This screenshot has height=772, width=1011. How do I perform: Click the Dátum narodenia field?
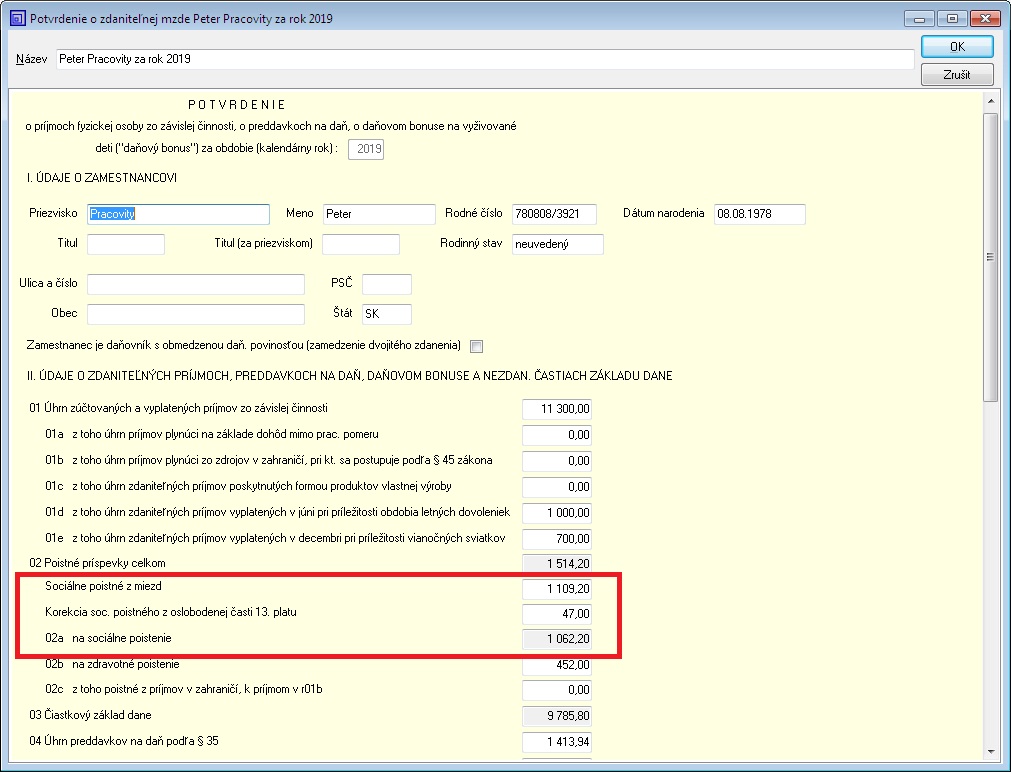pos(760,214)
